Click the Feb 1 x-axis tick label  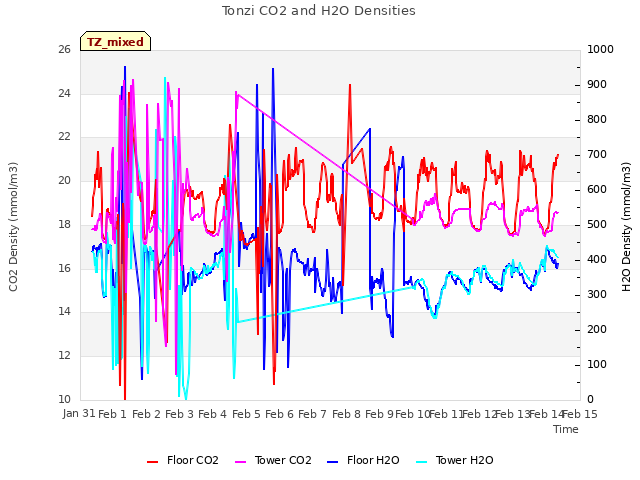point(113,414)
